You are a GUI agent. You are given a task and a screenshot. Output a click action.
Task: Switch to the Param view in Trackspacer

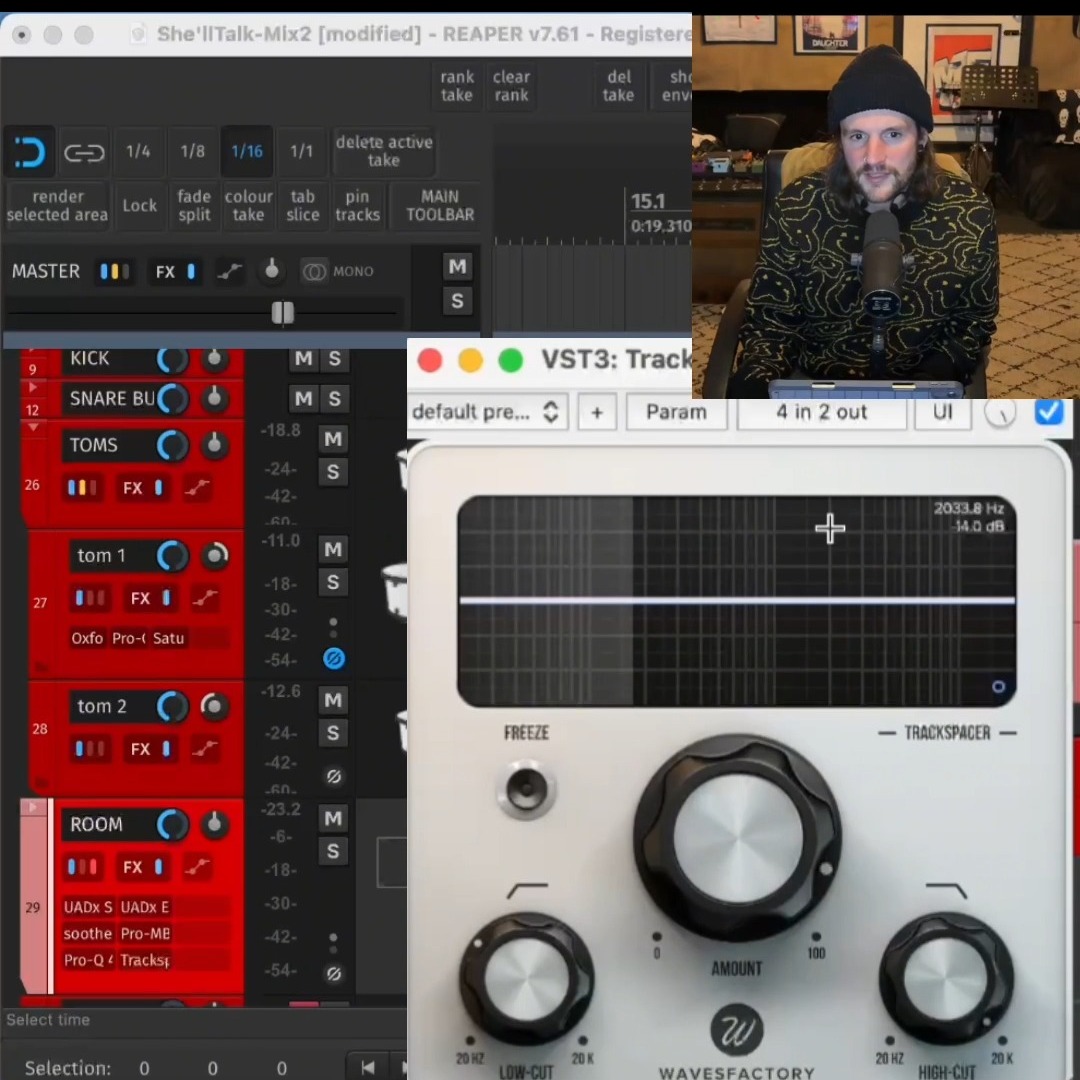tap(676, 411)
